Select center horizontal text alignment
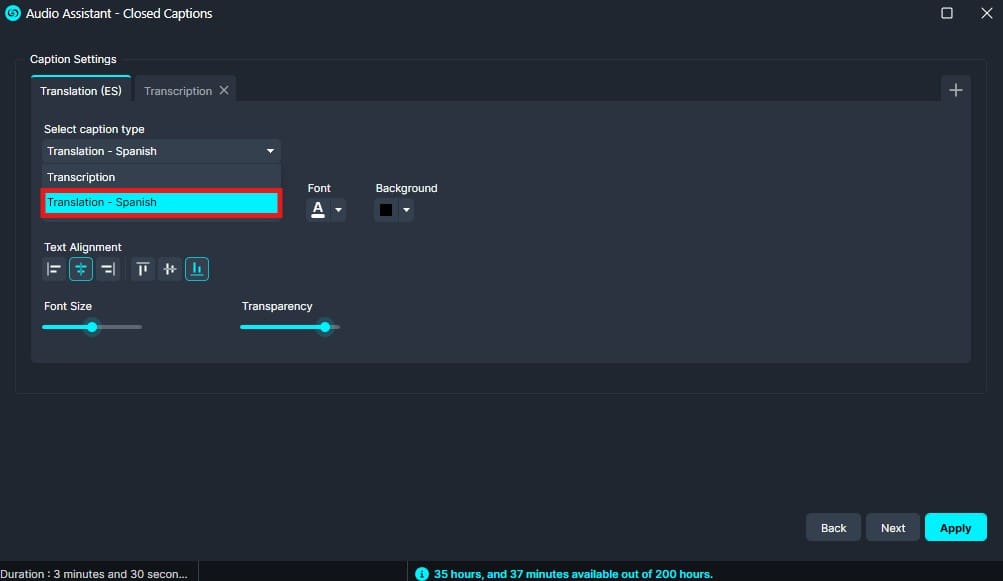The width and height of the screenshot is (1003, 581). [x=81, y=269]
